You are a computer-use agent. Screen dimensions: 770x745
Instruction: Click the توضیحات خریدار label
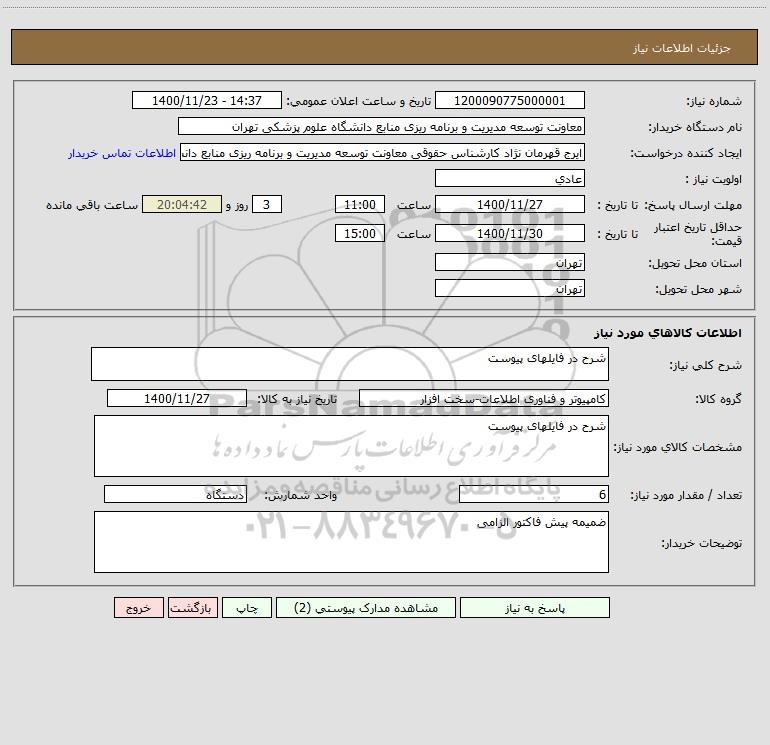coord(701,543)
